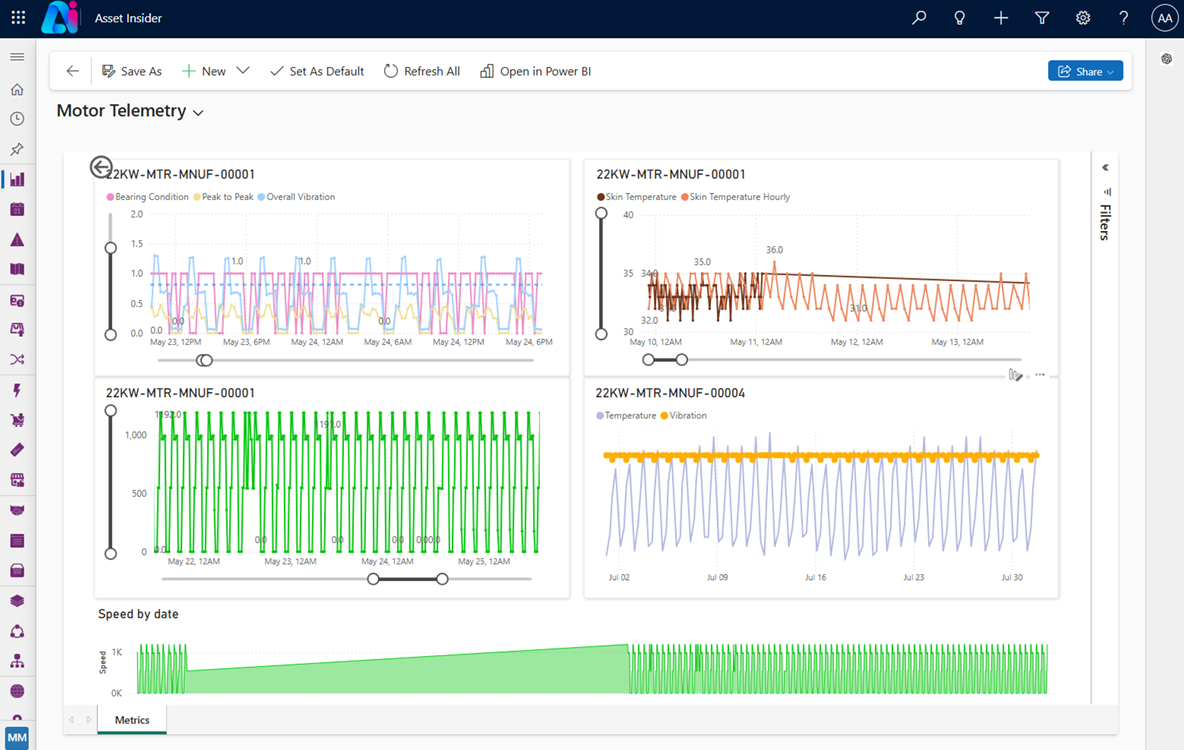Open the lightbulb insights icon in top bar

[x=959, y=18]
